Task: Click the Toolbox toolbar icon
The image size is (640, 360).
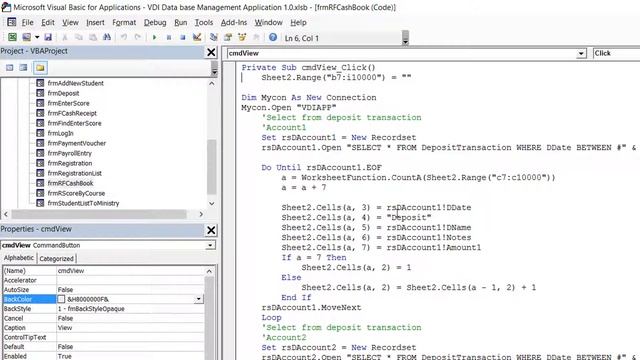Action: [x=256, y=38]
